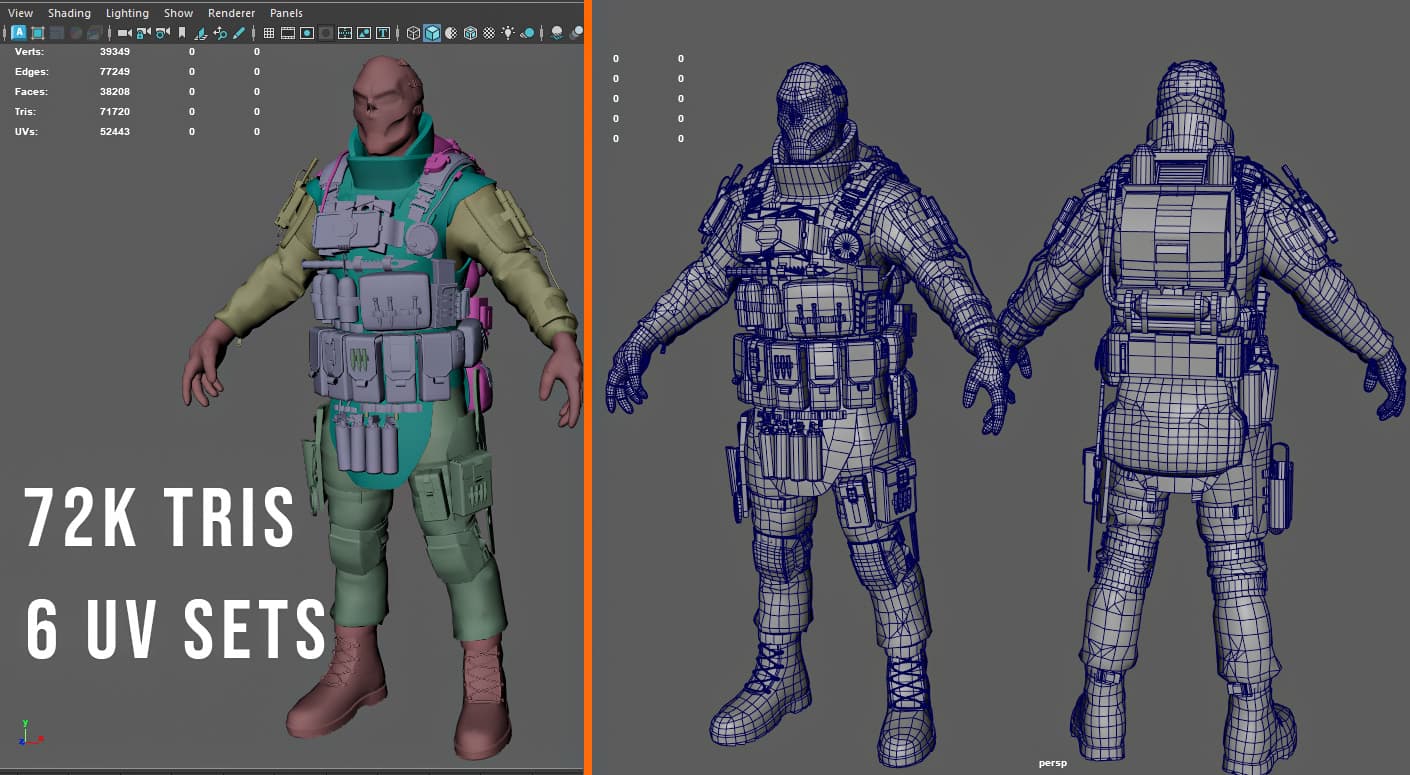Open the Shading menu

(x=69, y=13)
